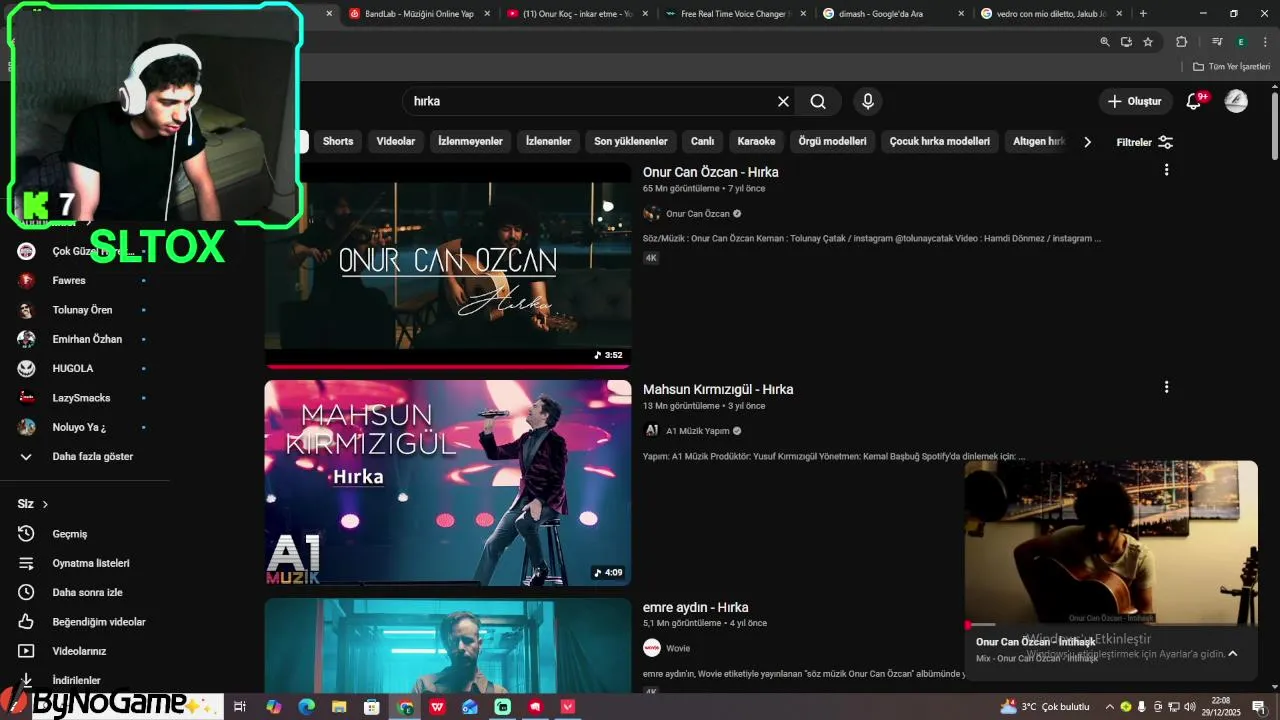Play the Mahsun Kırmızıgül Hırka thumbnail

pos(448,483)
